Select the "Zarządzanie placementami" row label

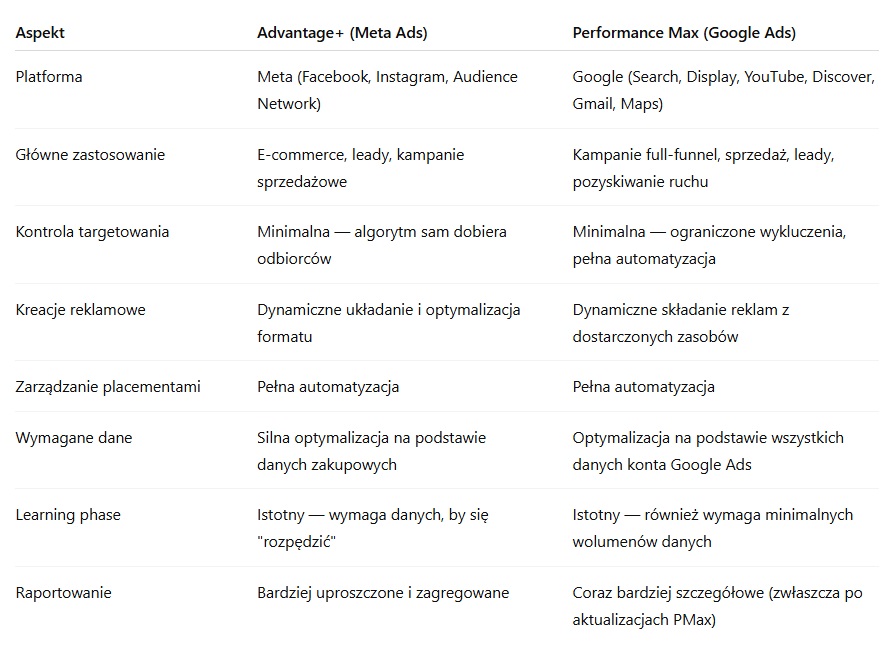click(x=108, y=387)
